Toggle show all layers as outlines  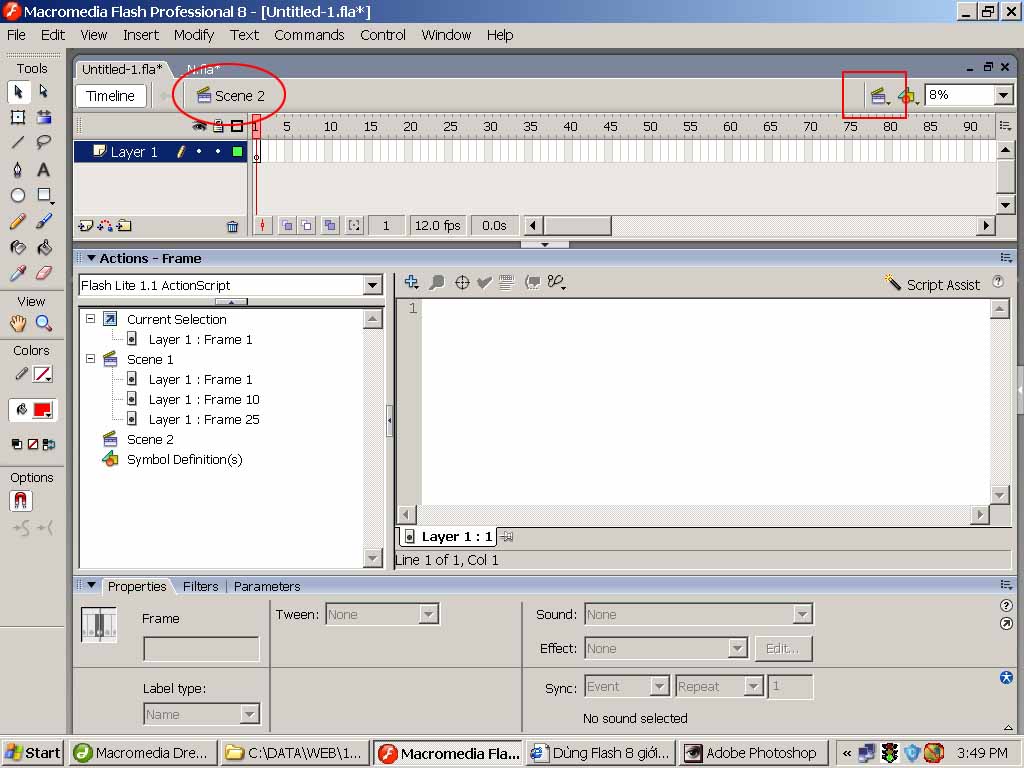[x=237, y=126]
